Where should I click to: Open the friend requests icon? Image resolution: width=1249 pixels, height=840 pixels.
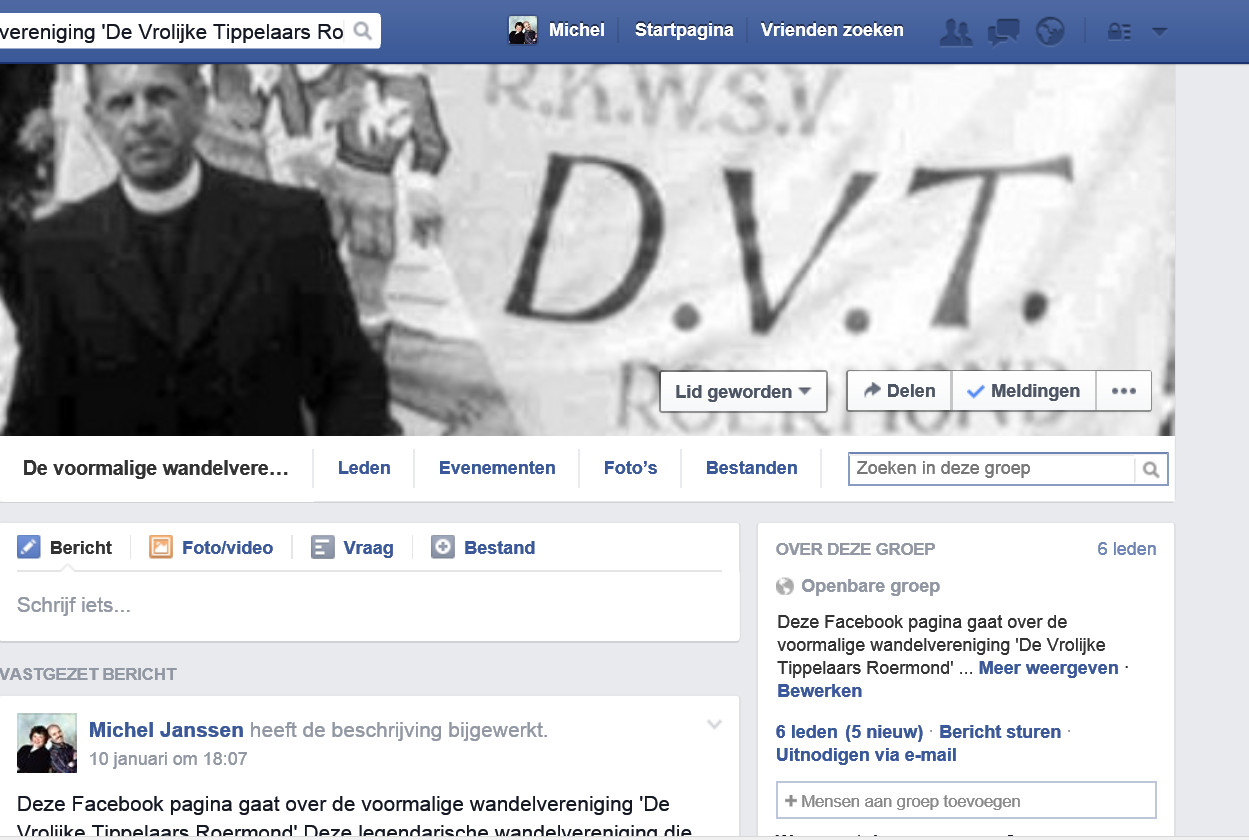[x=956, y=32]
